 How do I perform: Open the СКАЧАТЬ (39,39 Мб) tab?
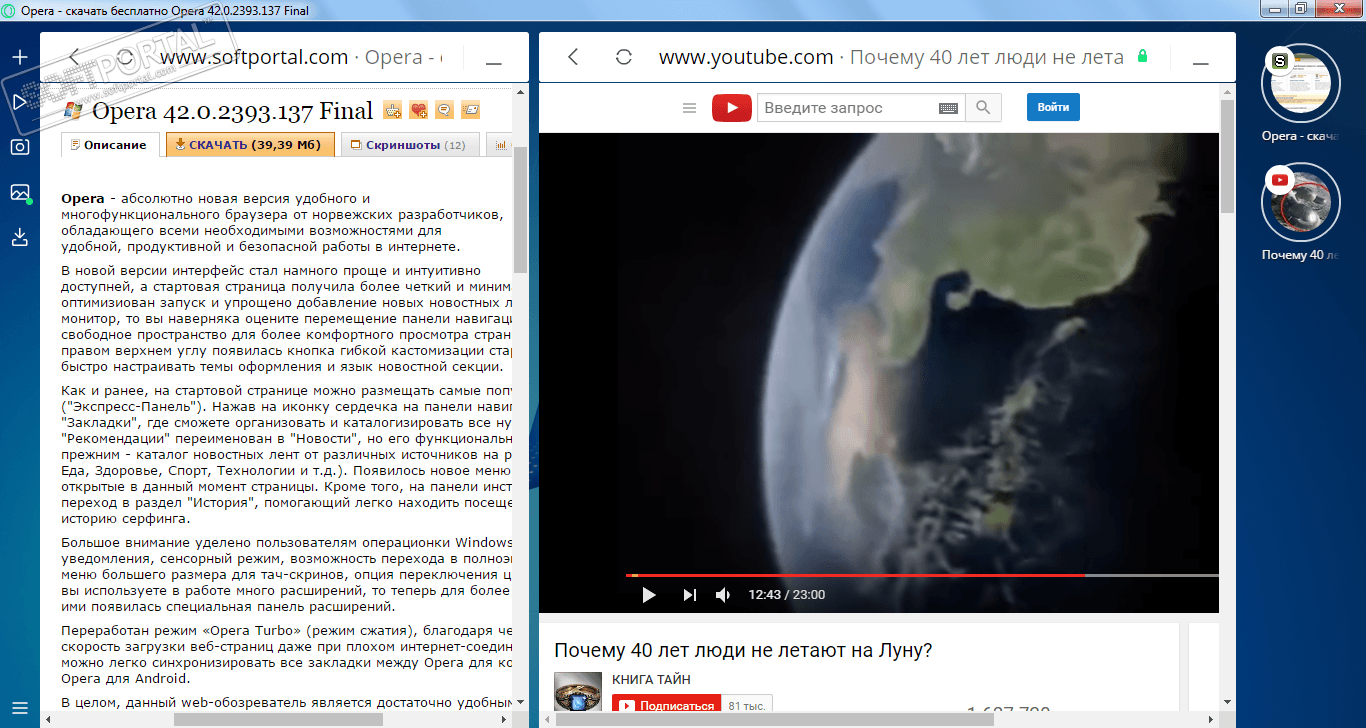coord(250,145)
